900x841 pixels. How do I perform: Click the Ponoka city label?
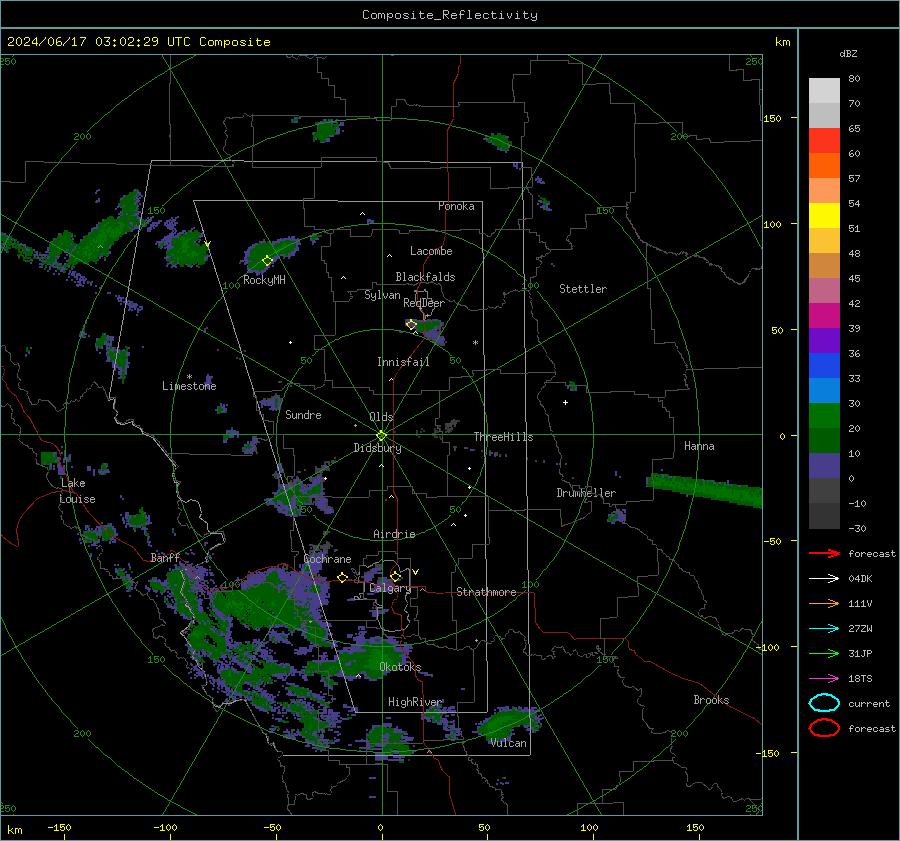coord(456,206)
